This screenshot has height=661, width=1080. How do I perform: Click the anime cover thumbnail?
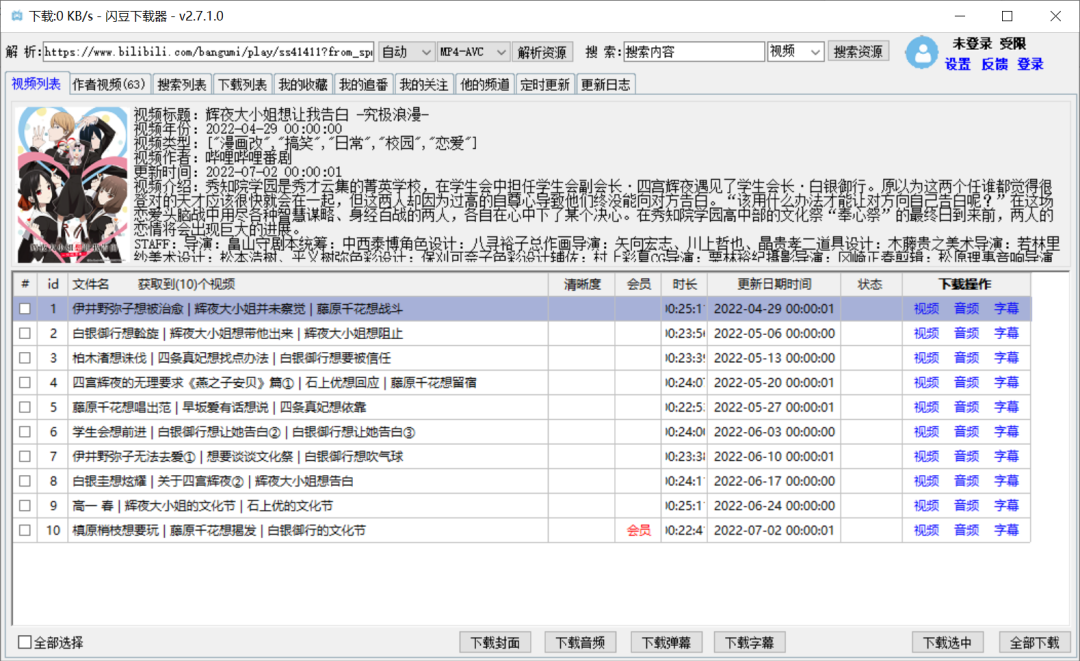(x=72, y=183)
